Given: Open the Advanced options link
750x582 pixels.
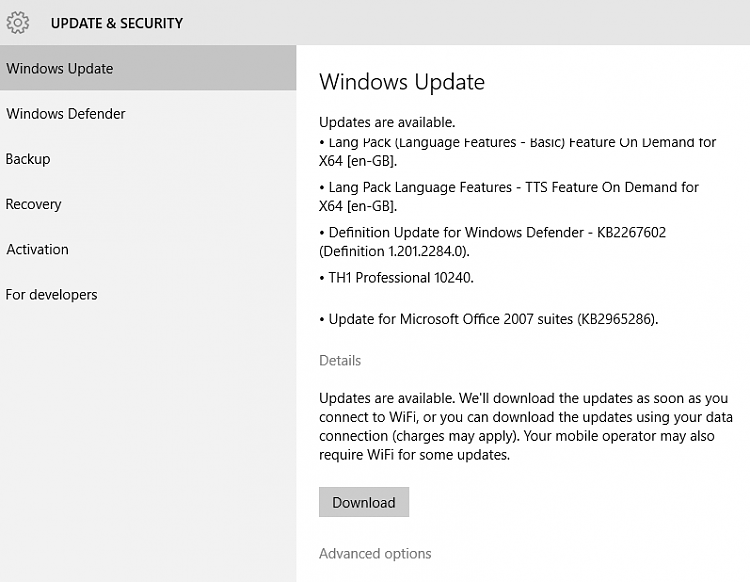Looking at the screenshot, I should pos(375,553).
